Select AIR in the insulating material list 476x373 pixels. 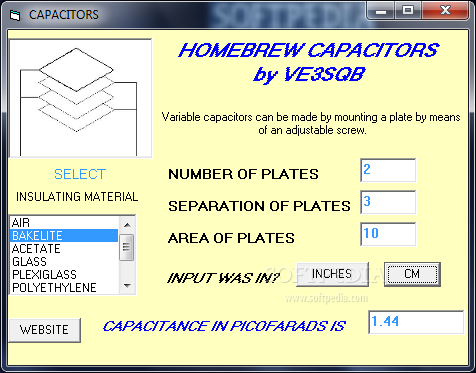click(64, 223)
